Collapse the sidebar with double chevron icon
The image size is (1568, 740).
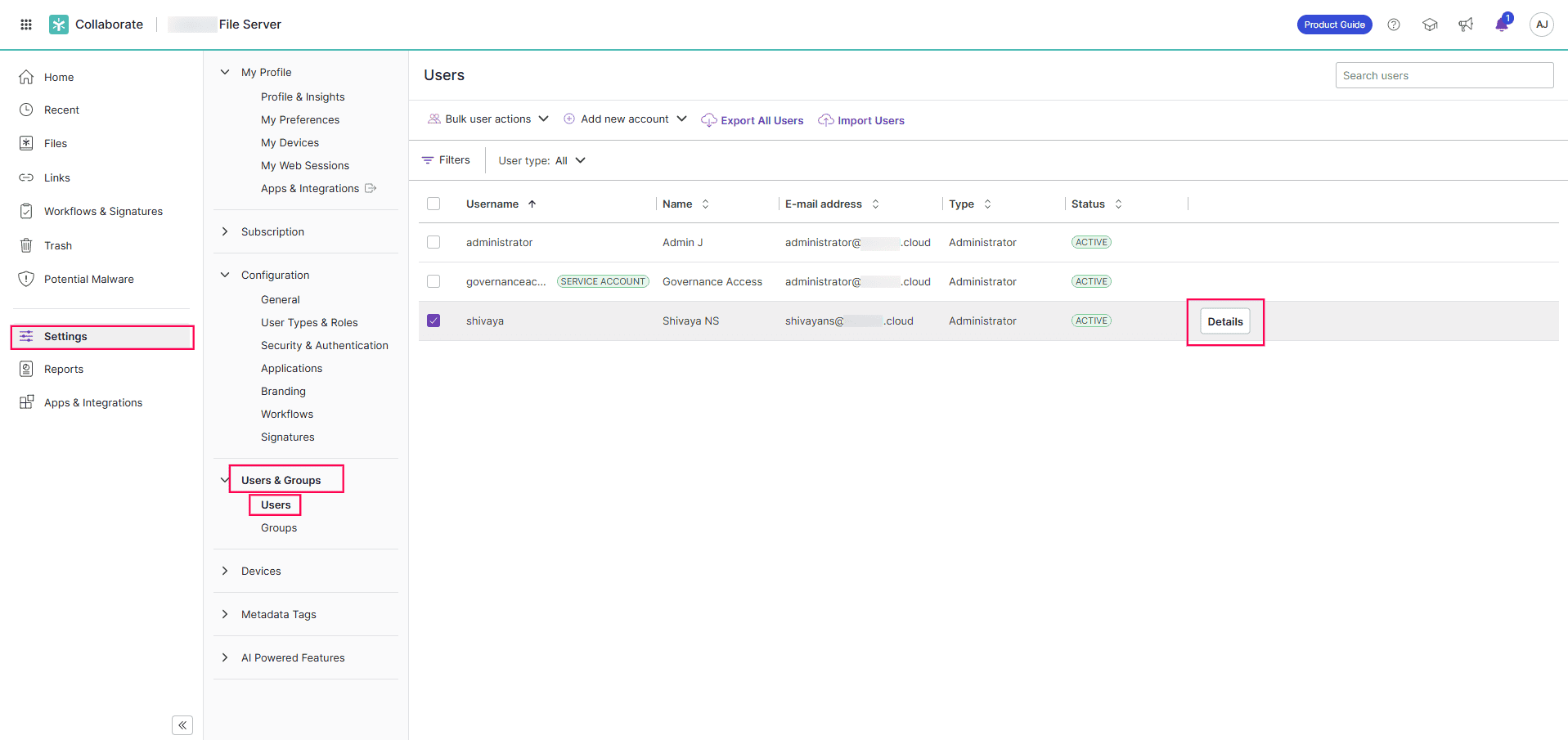point(182,725)
